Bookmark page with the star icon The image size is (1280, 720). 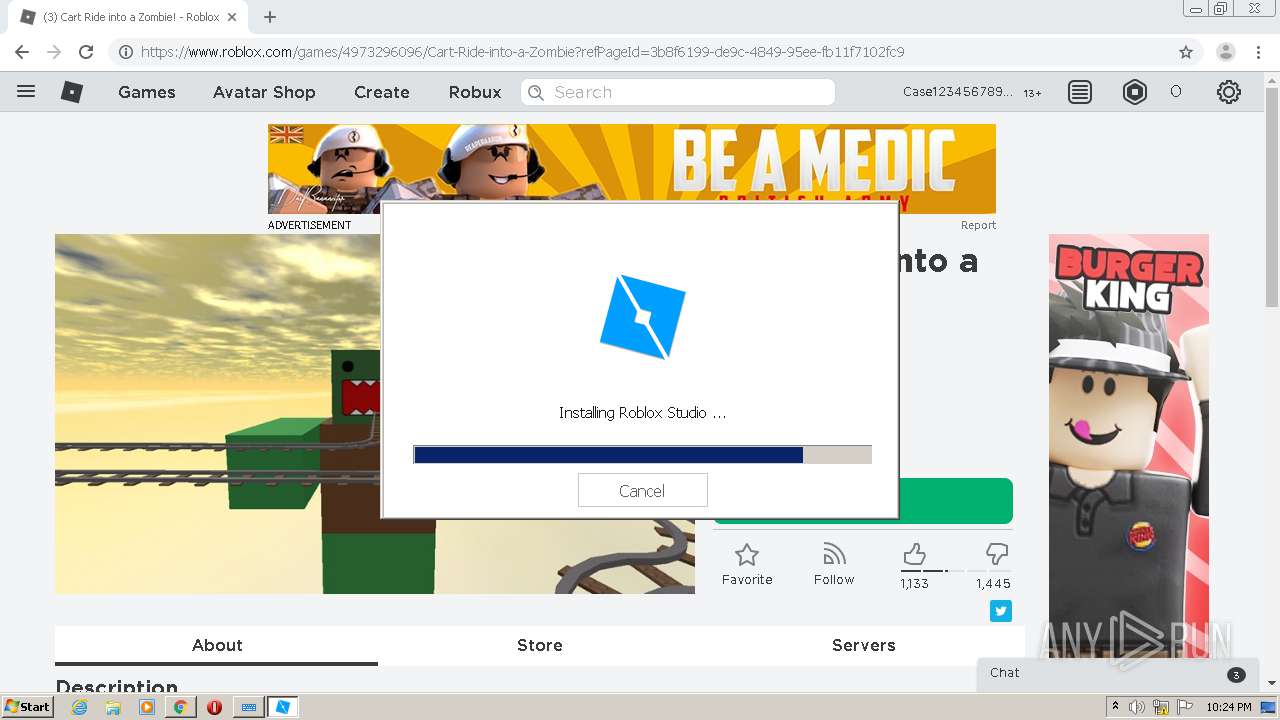click(x=1186, y=52)
